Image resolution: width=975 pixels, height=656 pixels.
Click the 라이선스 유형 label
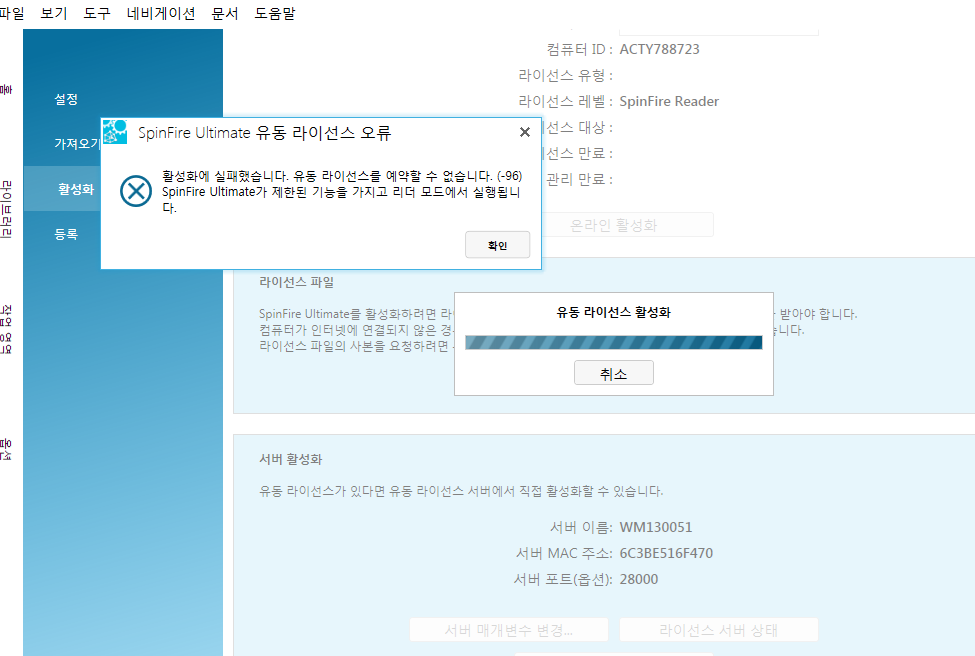click(565, 75)
